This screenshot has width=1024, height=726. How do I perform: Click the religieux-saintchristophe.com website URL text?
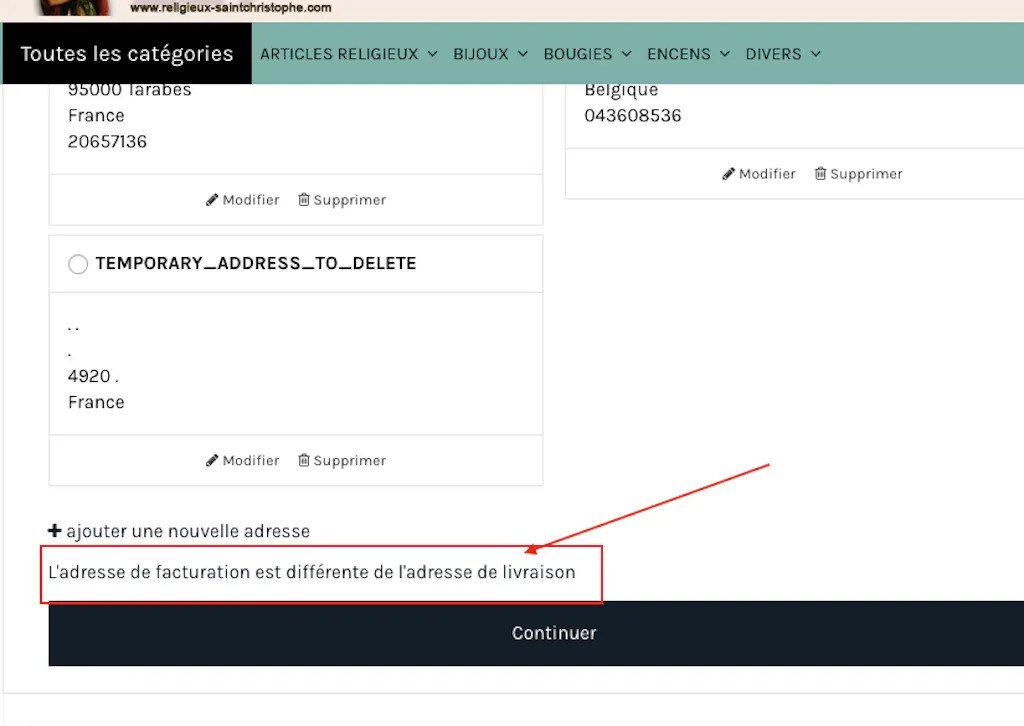tap(231, 8)
